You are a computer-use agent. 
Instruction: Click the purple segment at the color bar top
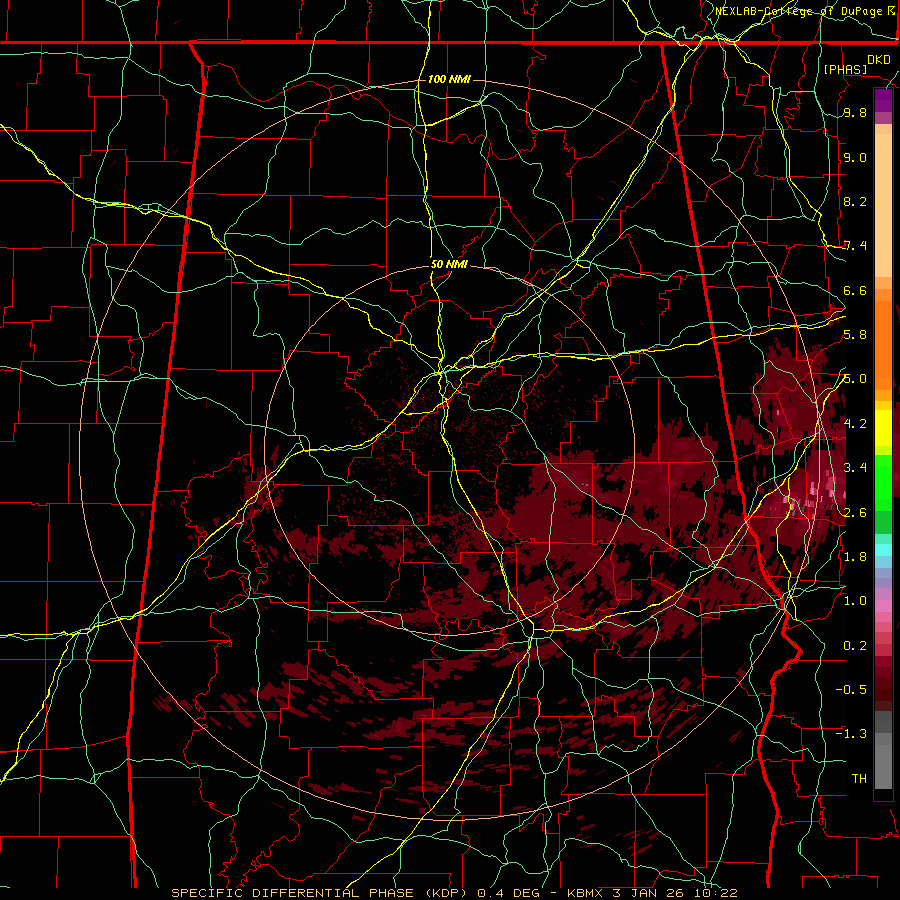tap(883, 100)
